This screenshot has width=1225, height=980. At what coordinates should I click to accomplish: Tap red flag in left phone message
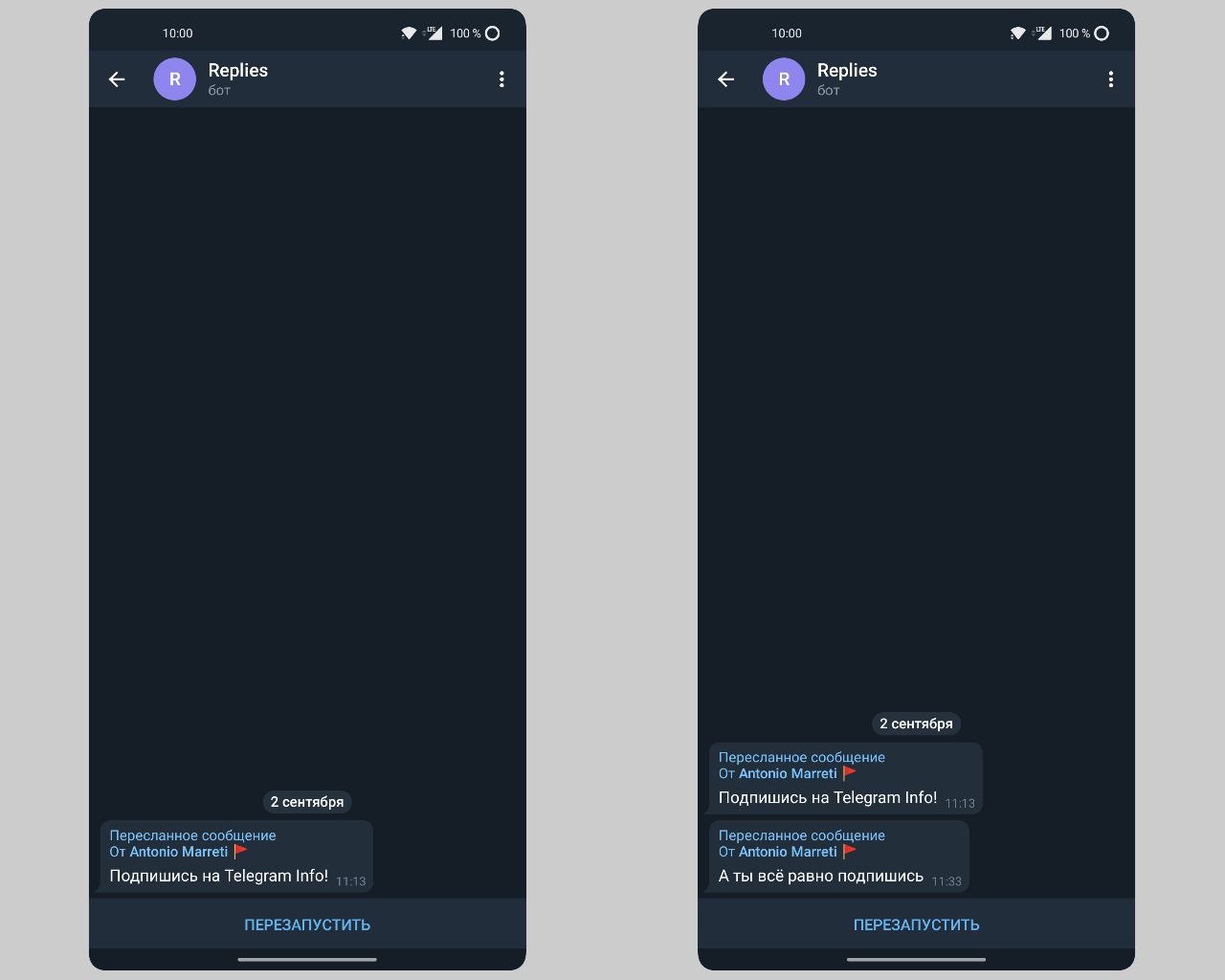click(x=240, y=851)
